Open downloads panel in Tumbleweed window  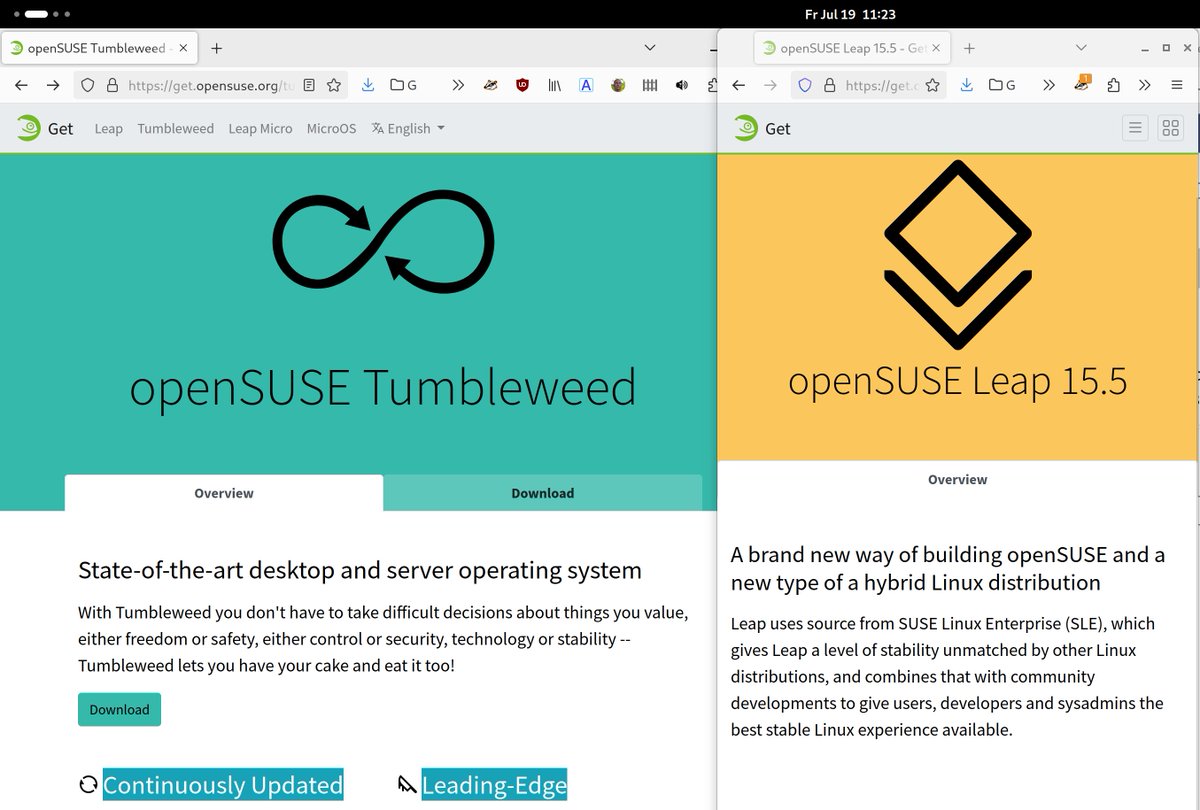368,85
